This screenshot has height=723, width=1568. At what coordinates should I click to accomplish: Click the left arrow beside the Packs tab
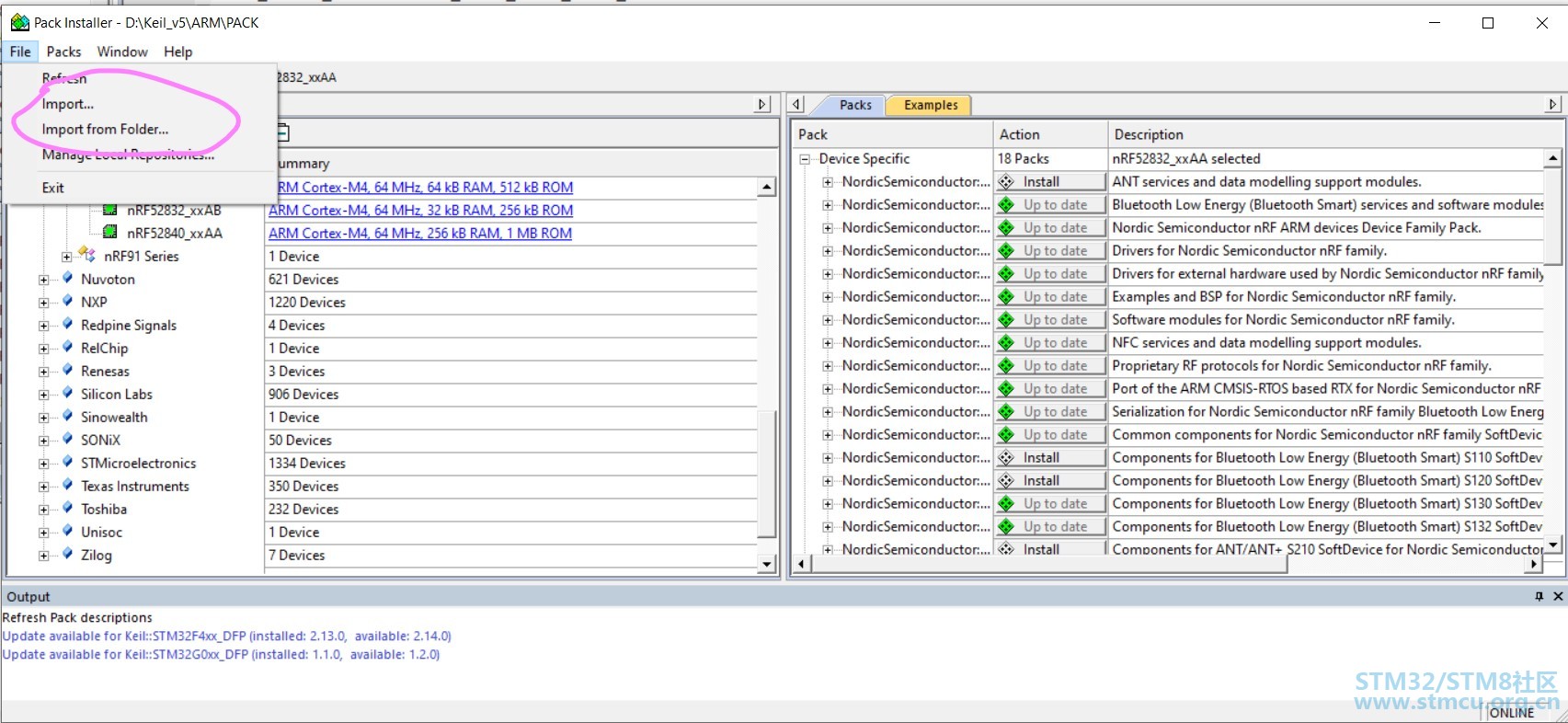[797, 105]
